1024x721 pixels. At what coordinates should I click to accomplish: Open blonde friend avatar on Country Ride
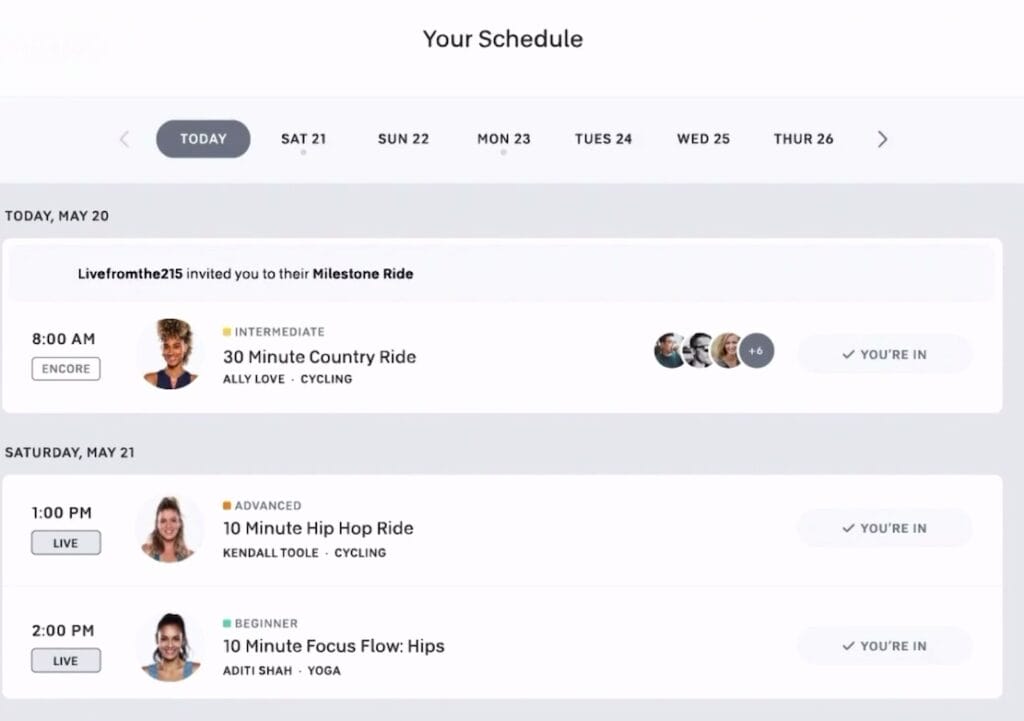(x=727, y=351)
